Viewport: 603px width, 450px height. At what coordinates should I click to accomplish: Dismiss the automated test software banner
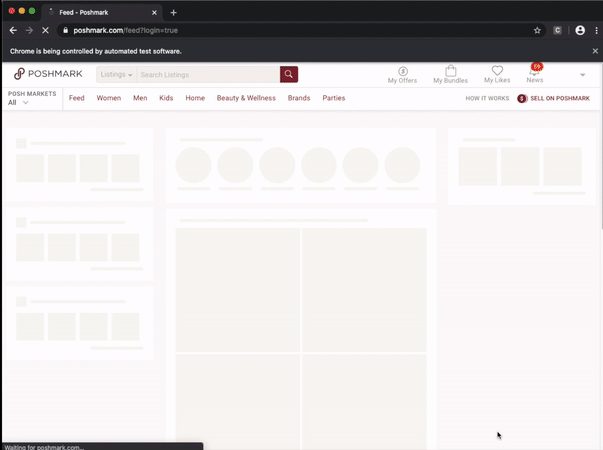[x=595, y=51]
